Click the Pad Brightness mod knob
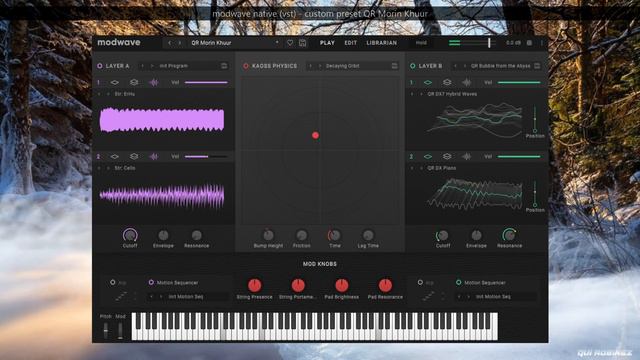 pyautogui.click(x=342, y=285)
